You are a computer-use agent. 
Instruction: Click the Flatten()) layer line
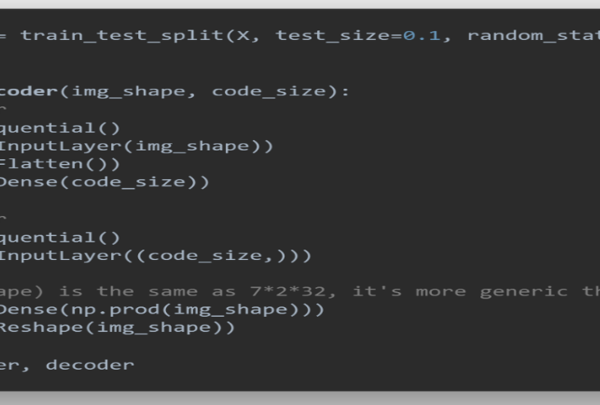[x=60, y=164]
